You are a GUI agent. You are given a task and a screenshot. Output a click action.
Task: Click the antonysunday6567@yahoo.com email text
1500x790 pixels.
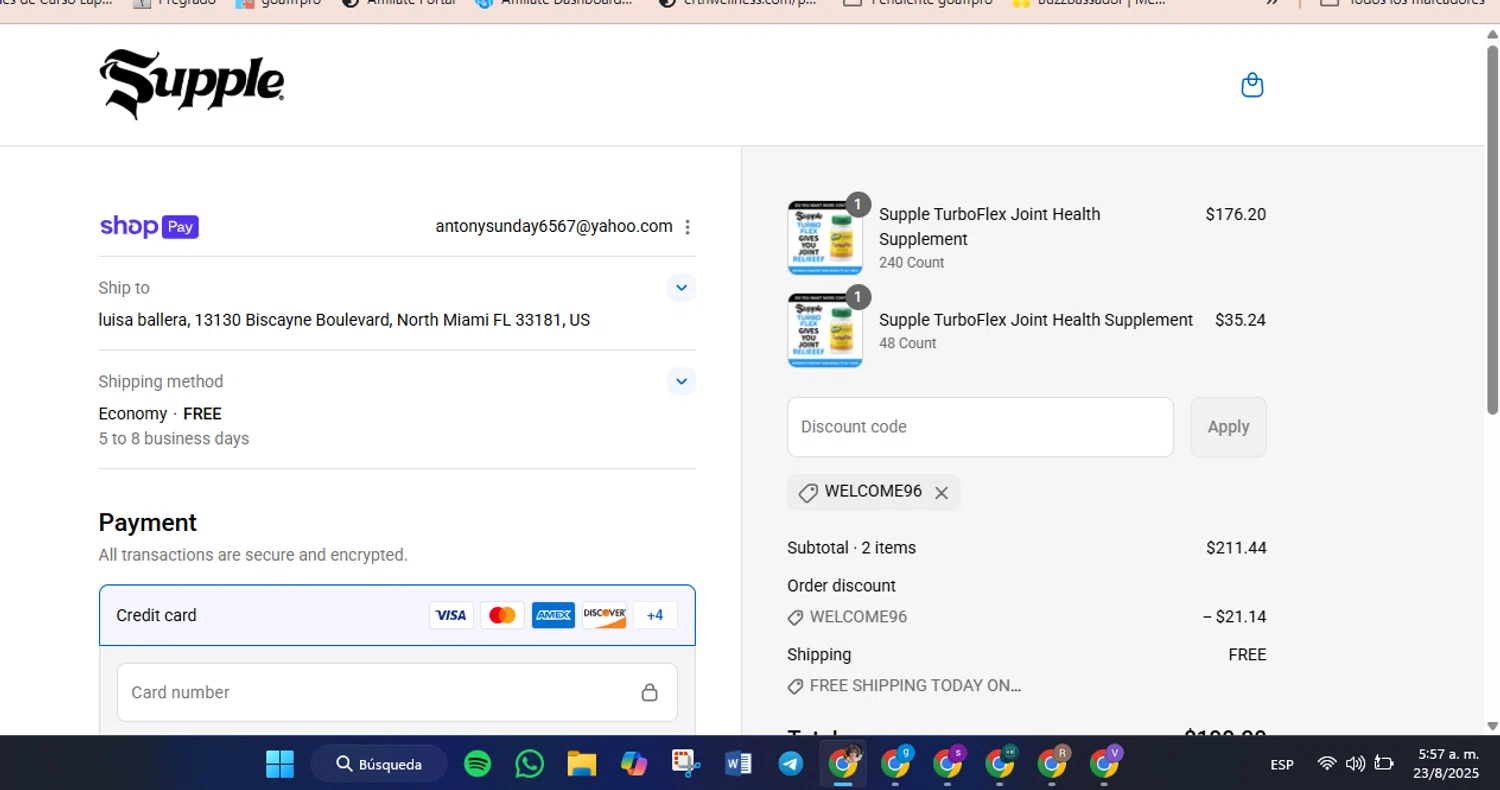pyautogui.click(x=554, y=226)
